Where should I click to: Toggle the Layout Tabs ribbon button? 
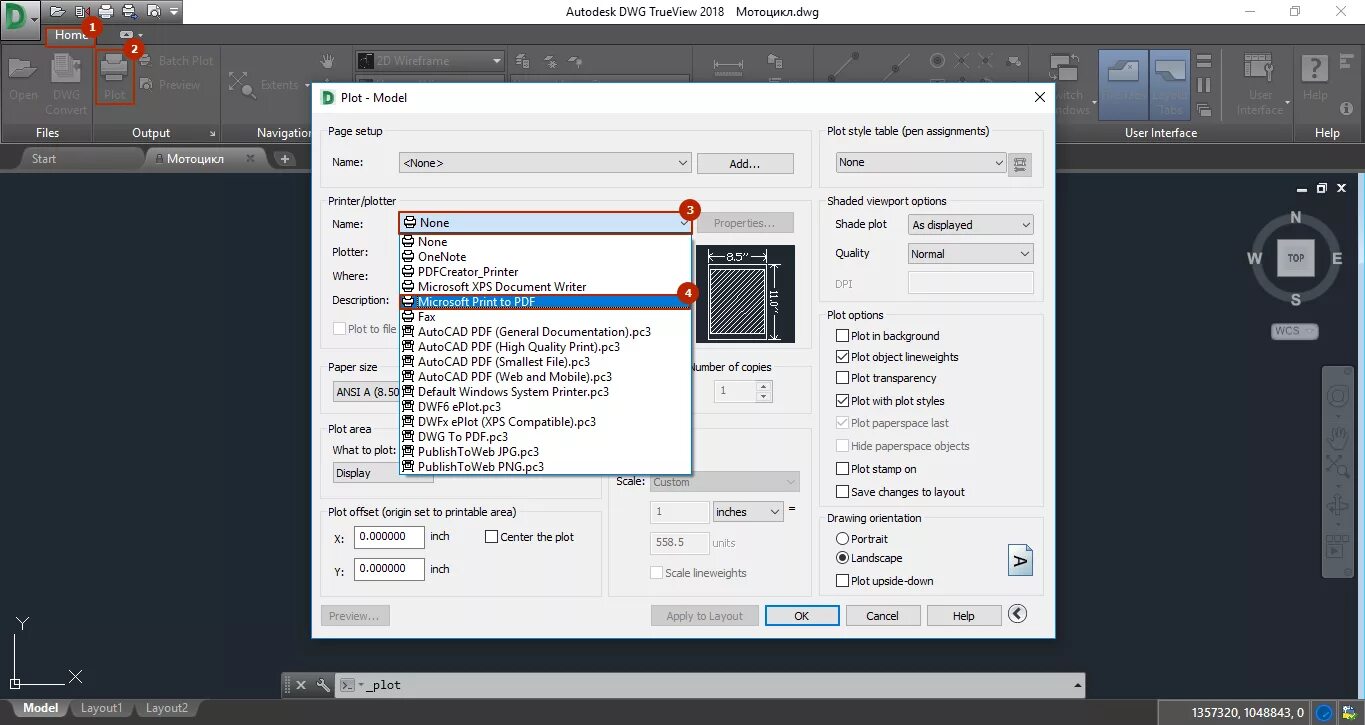coord(1169,84)
